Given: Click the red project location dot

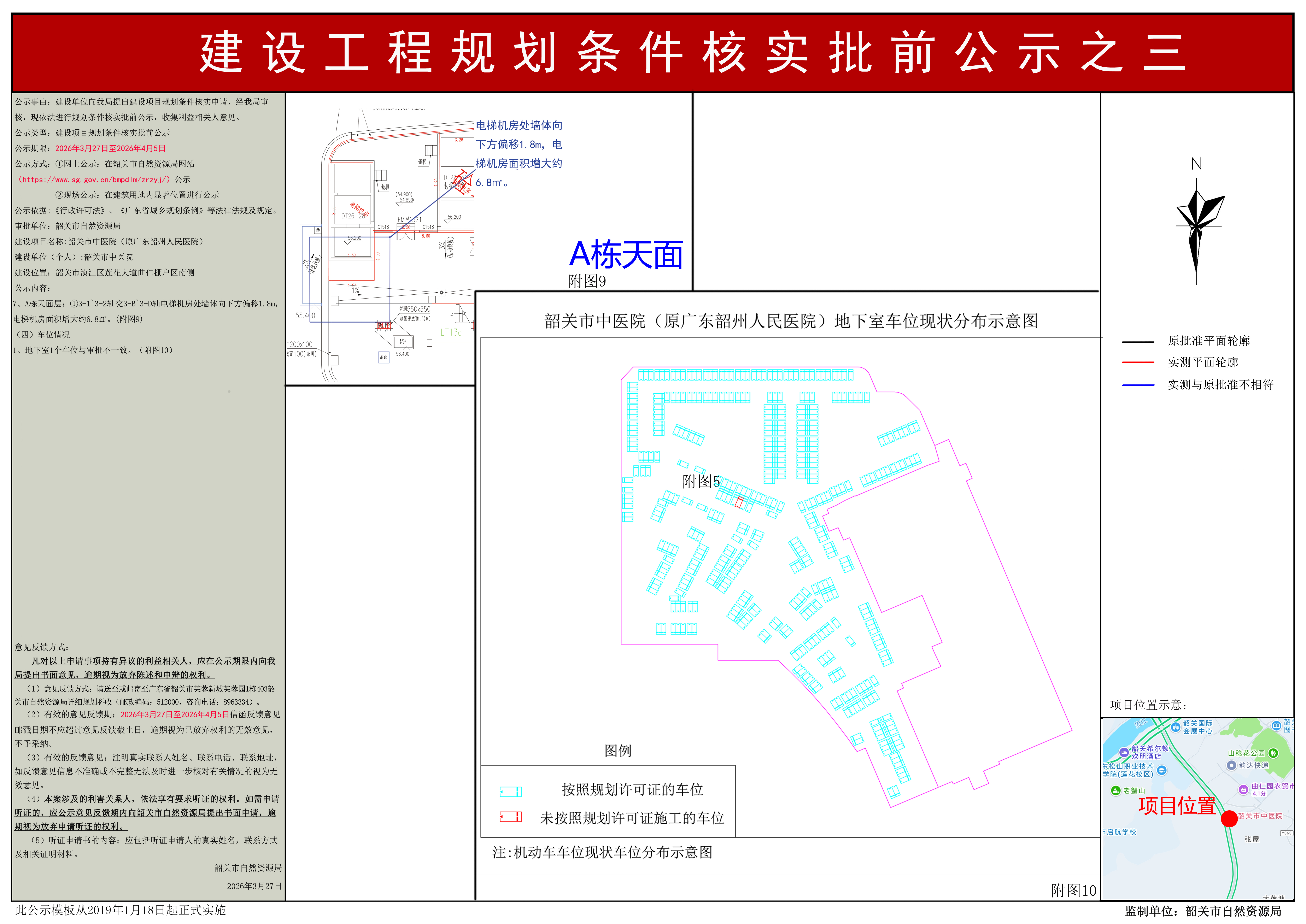Looking at the screenshot, I should (1229, 819).
